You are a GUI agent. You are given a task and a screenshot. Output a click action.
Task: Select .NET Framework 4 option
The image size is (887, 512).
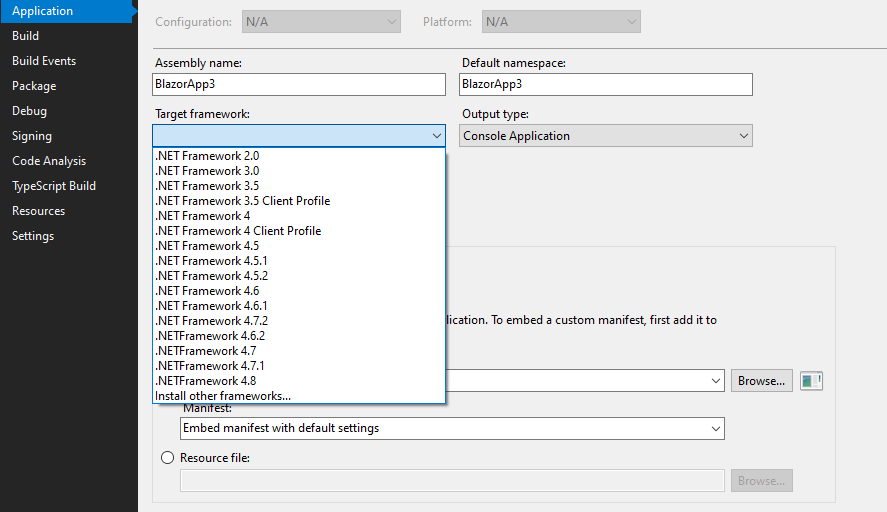(x=299, y=216)
